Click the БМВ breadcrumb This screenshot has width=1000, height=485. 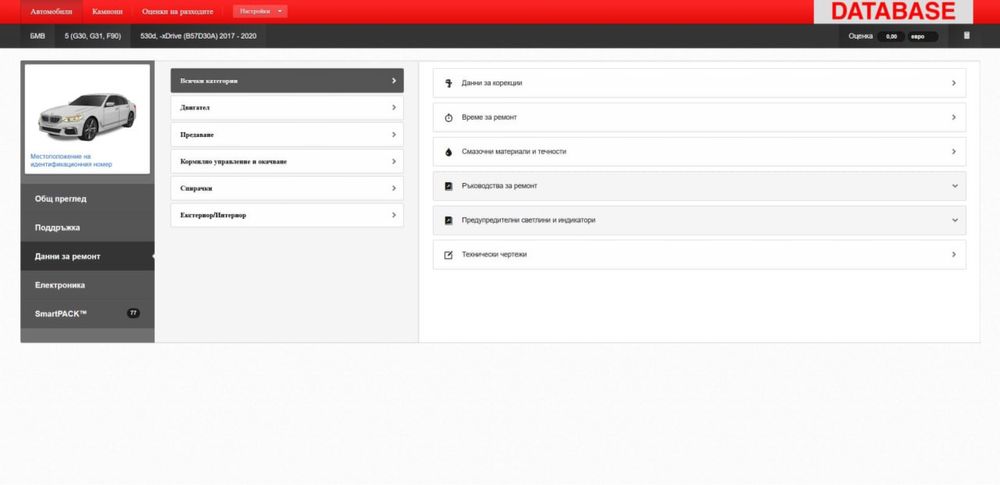pyautogui.click(x=38, y=36)
